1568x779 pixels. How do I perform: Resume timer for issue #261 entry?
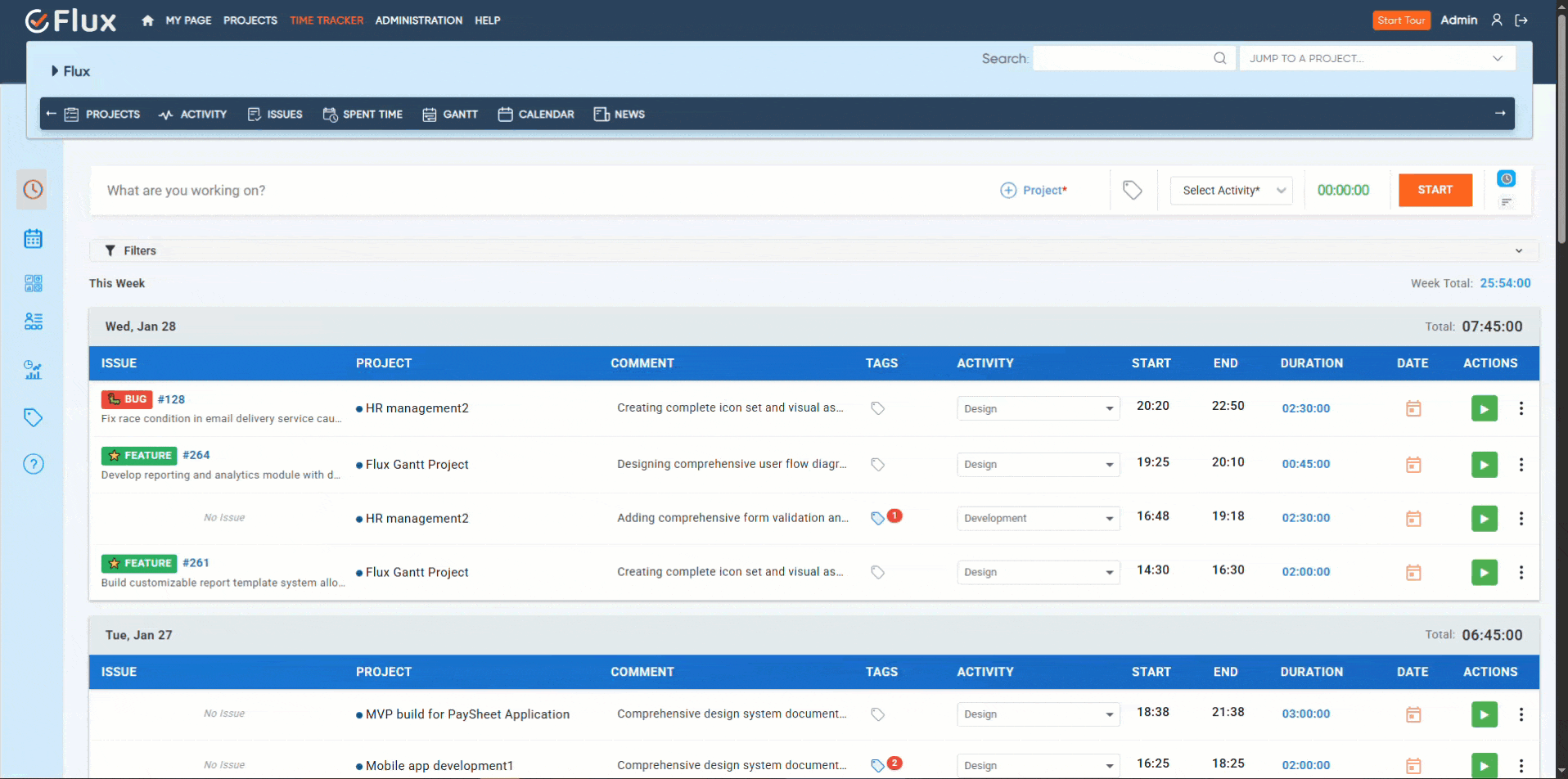tap(1484, 572)
